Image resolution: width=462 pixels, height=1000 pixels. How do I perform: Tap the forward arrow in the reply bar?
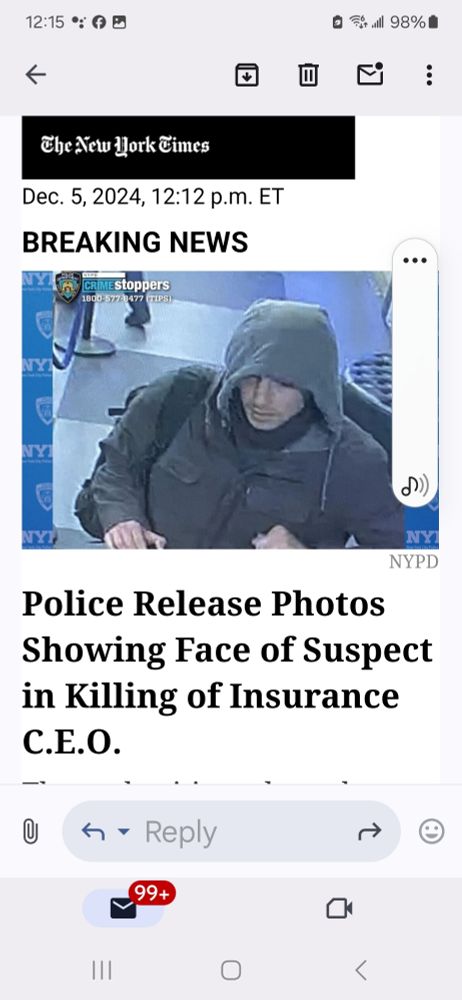click(370, 831)
